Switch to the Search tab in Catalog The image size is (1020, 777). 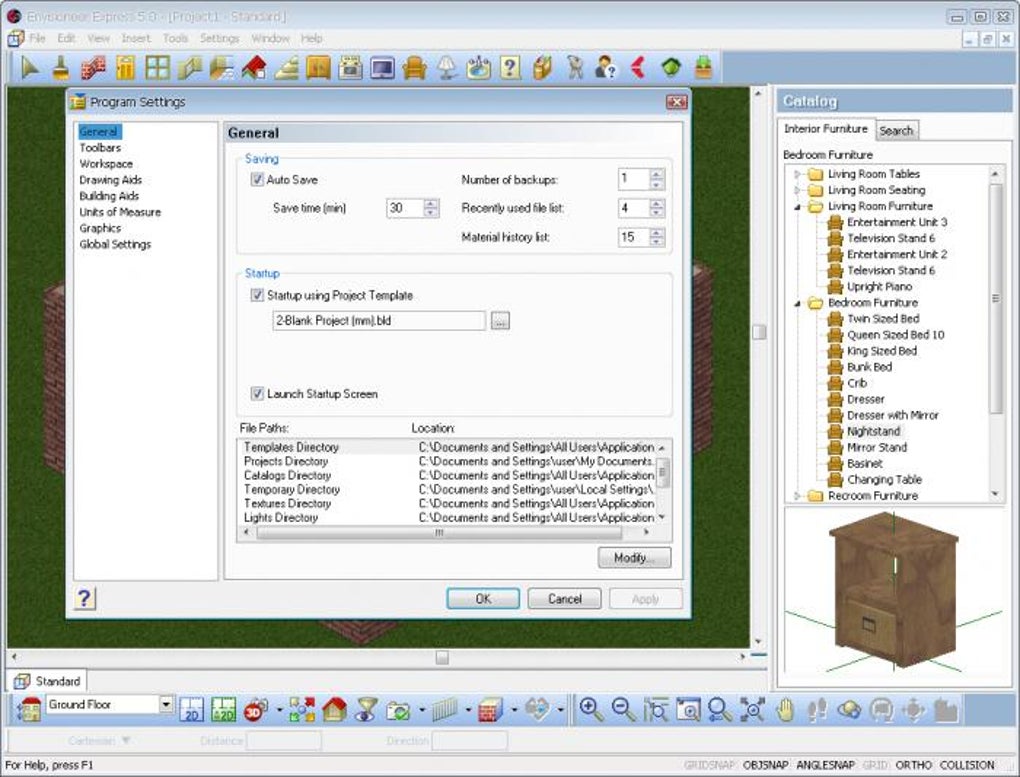pos(895,130)
